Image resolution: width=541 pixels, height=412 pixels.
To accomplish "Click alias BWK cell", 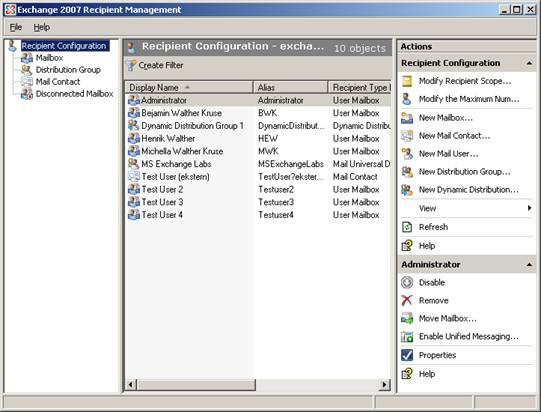I will click(x=267, y=113).
